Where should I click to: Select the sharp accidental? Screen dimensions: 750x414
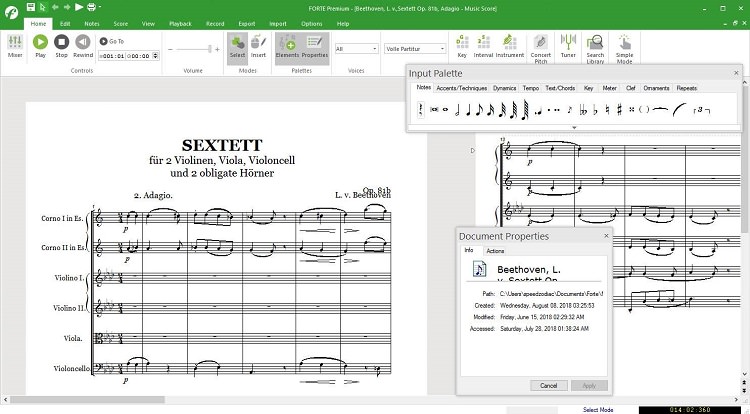coord(619,110)
